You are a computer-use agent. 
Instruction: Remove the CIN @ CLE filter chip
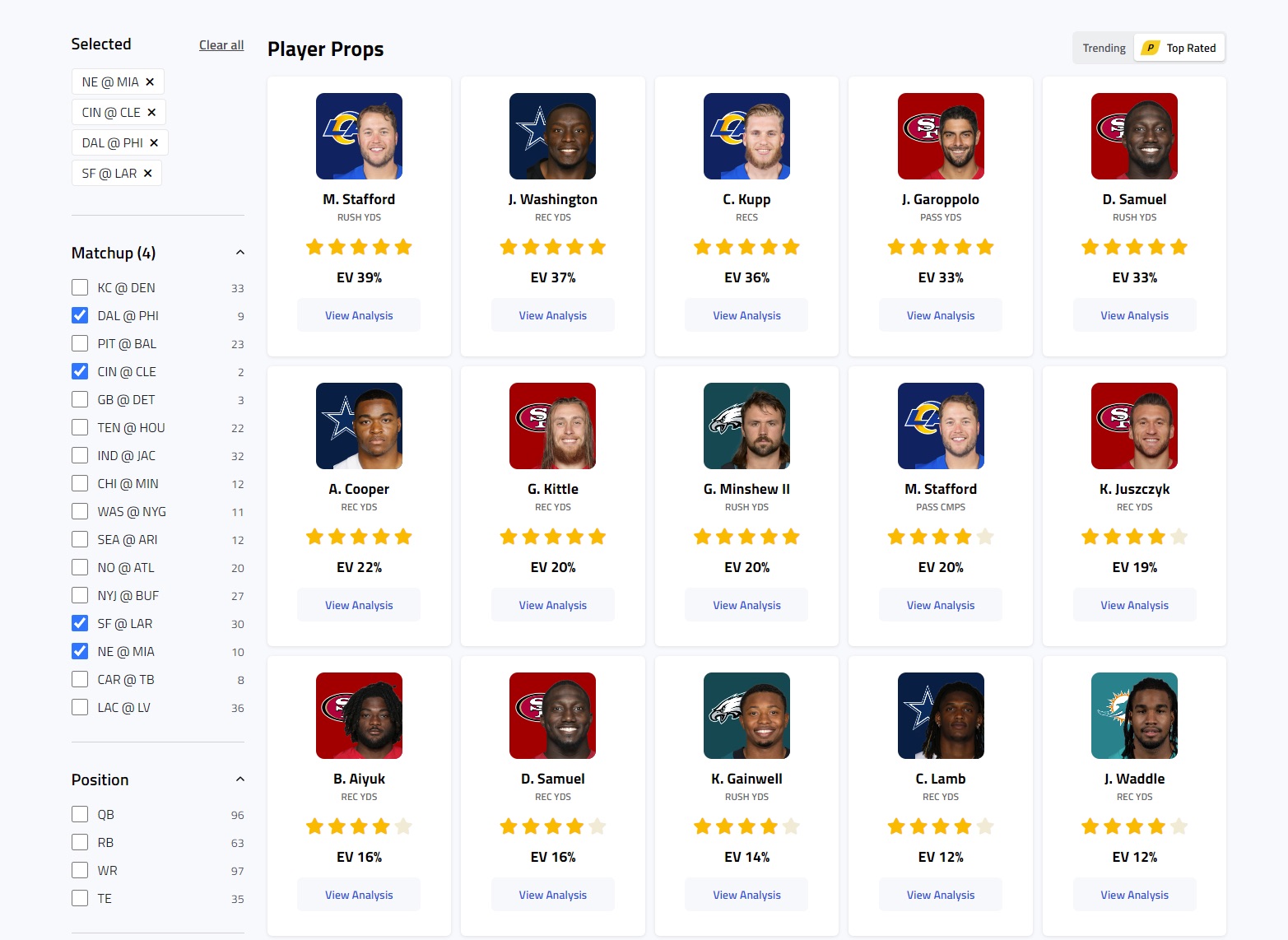151,112
